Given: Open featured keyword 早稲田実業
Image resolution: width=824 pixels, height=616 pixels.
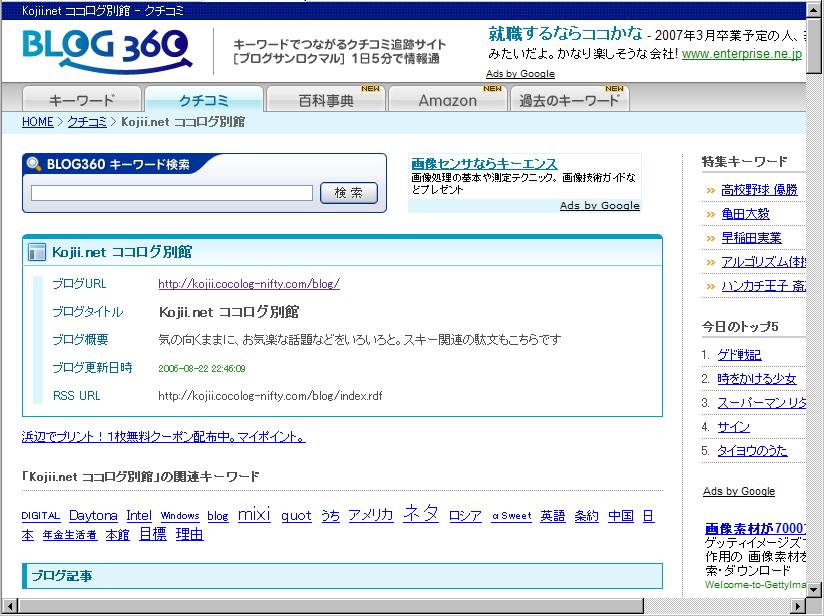Looking at the screenshot, I should (x=751, y=238).
